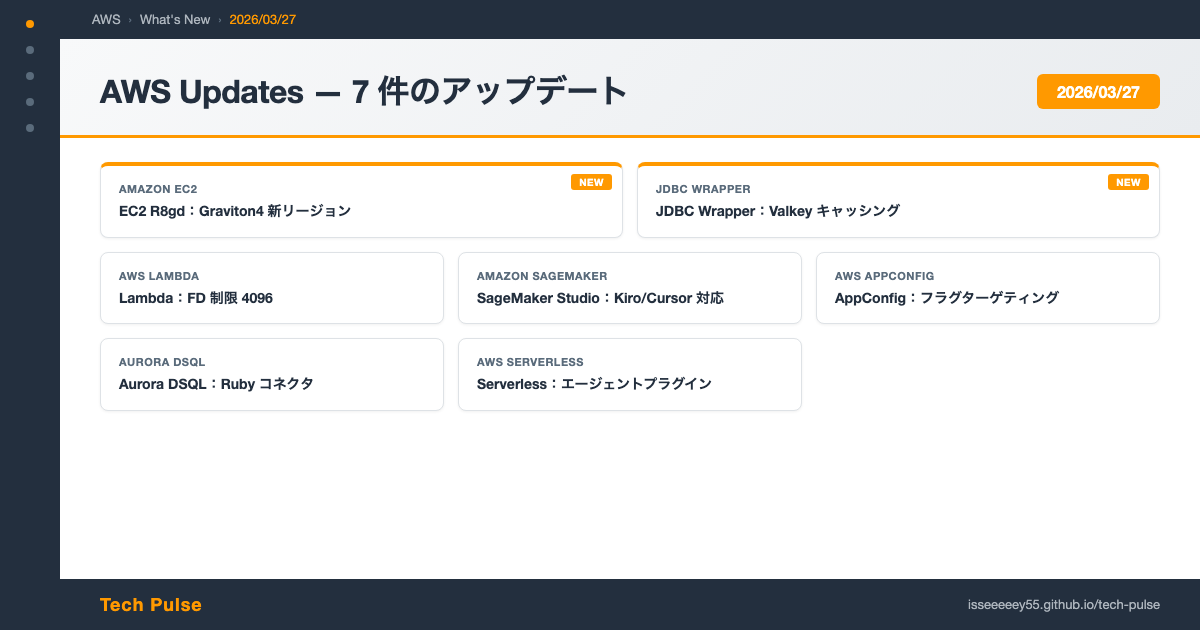Select the fourth sidebar navigation dot
Screen dimensions: 1200x630
tap(30, 101)
